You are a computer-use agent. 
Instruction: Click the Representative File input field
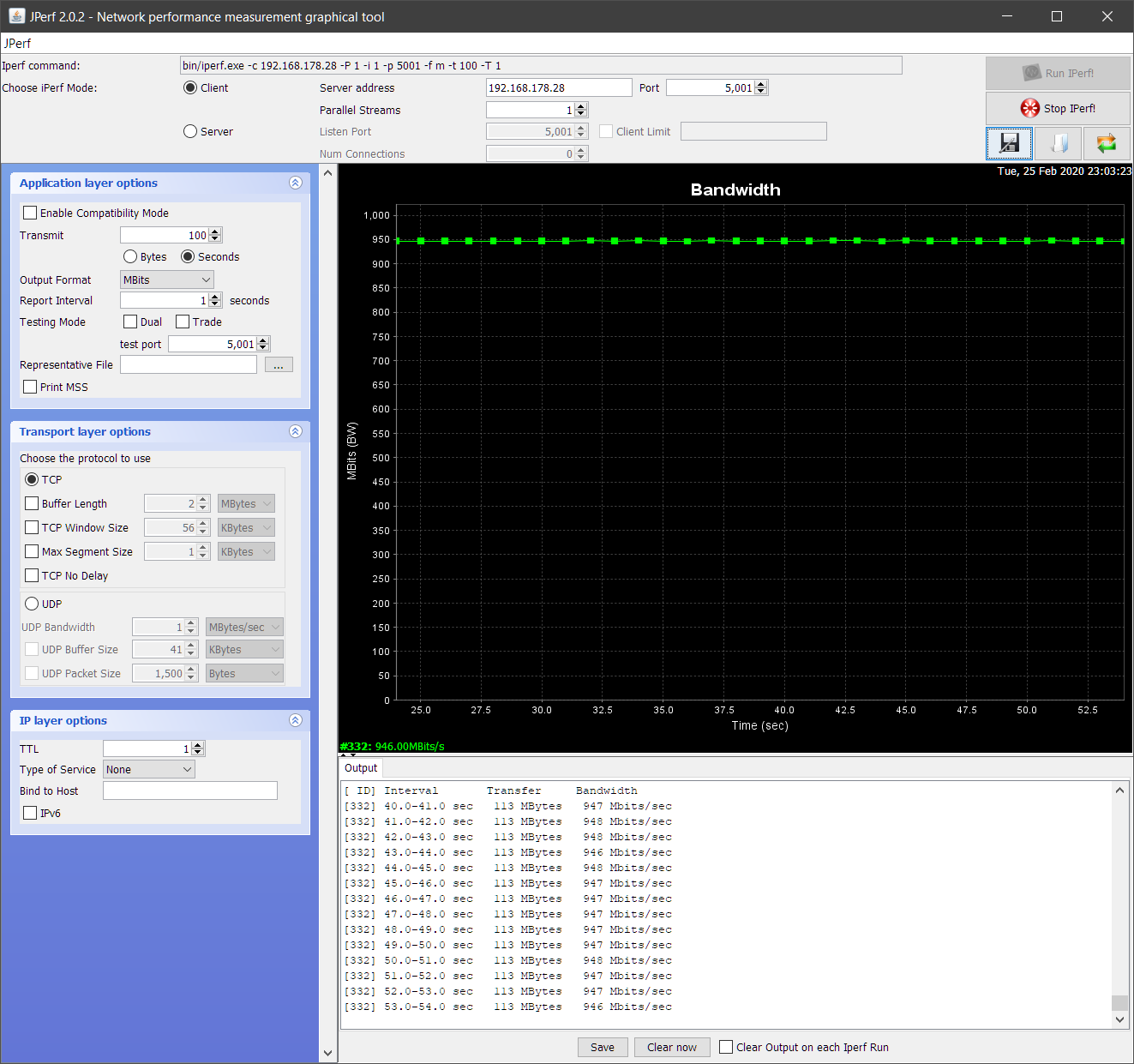point(189,364)
